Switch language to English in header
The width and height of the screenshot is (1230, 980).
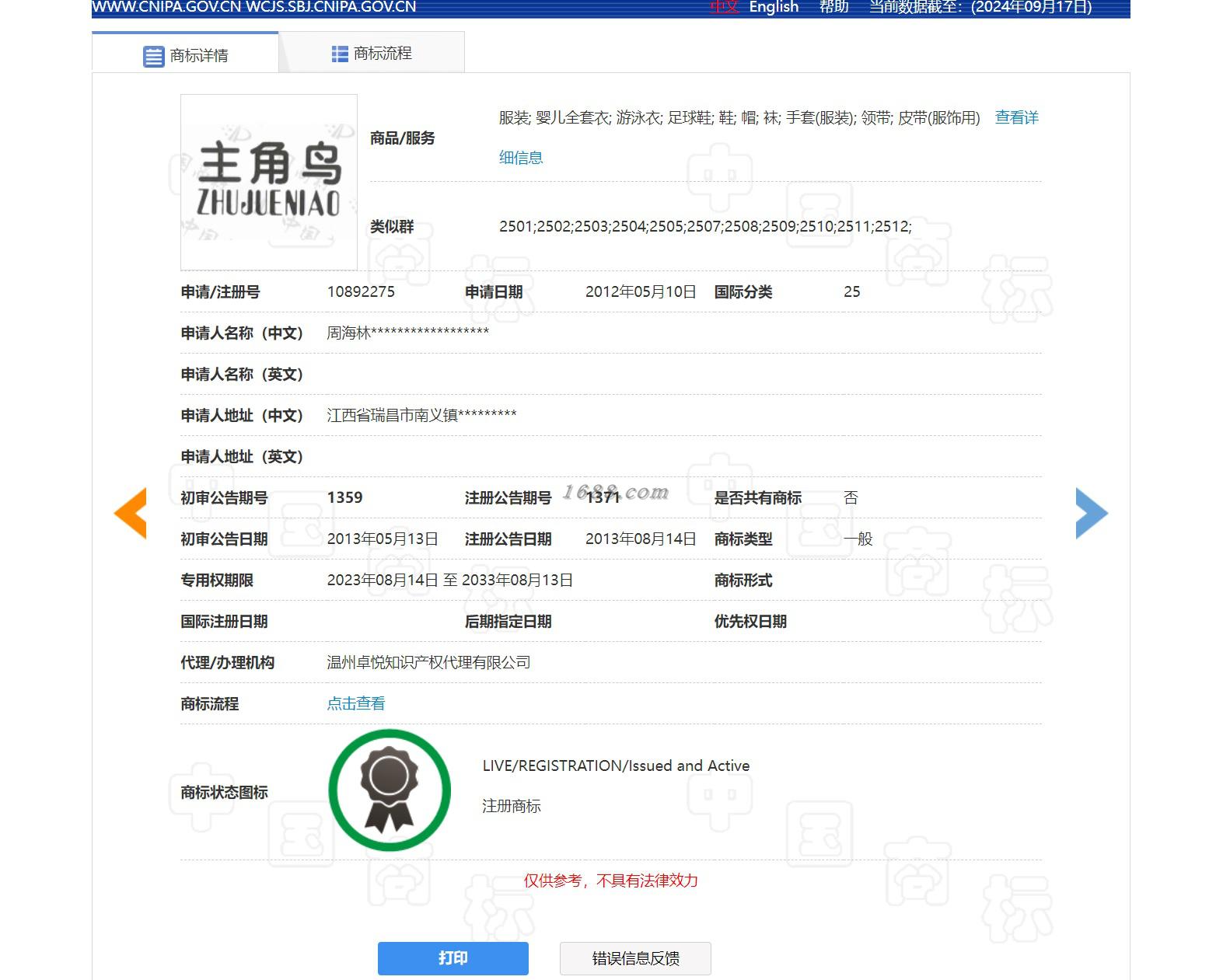pyautogui.click(x=774, y=7)
